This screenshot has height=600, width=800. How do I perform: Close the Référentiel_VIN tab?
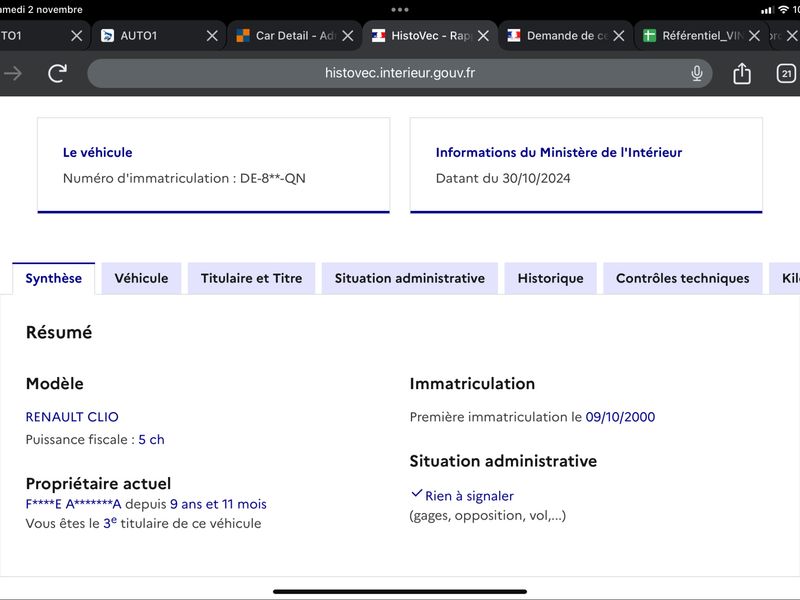754,36
